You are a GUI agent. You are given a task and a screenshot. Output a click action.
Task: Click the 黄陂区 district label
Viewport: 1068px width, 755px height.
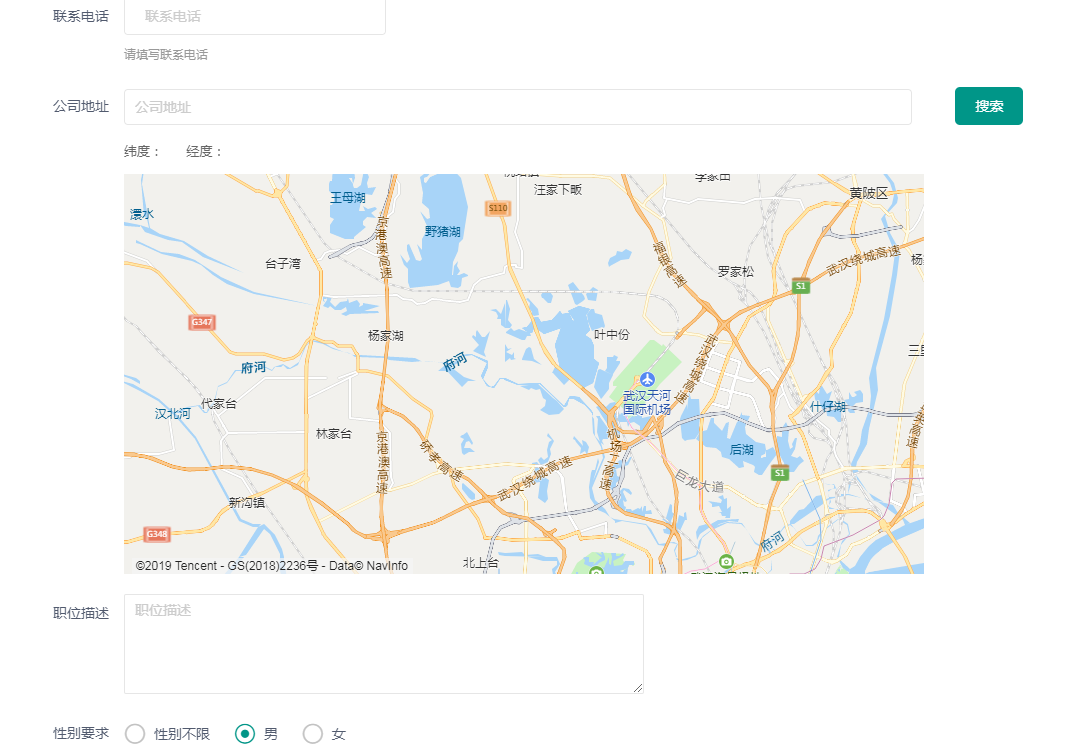pyautogui.click(x=868, y=194)
